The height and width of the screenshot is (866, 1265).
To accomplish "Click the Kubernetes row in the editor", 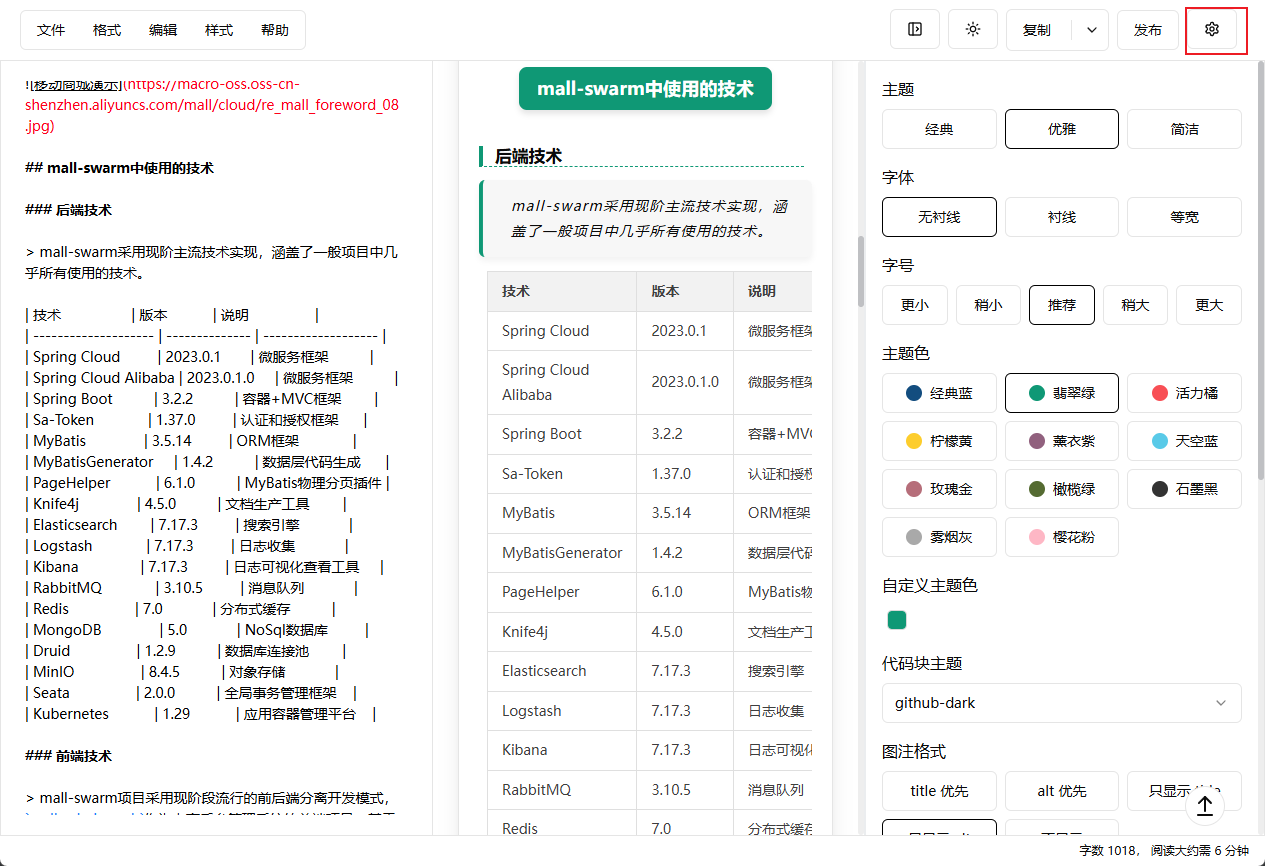I will pyautogui.click(x=200, y=714).
